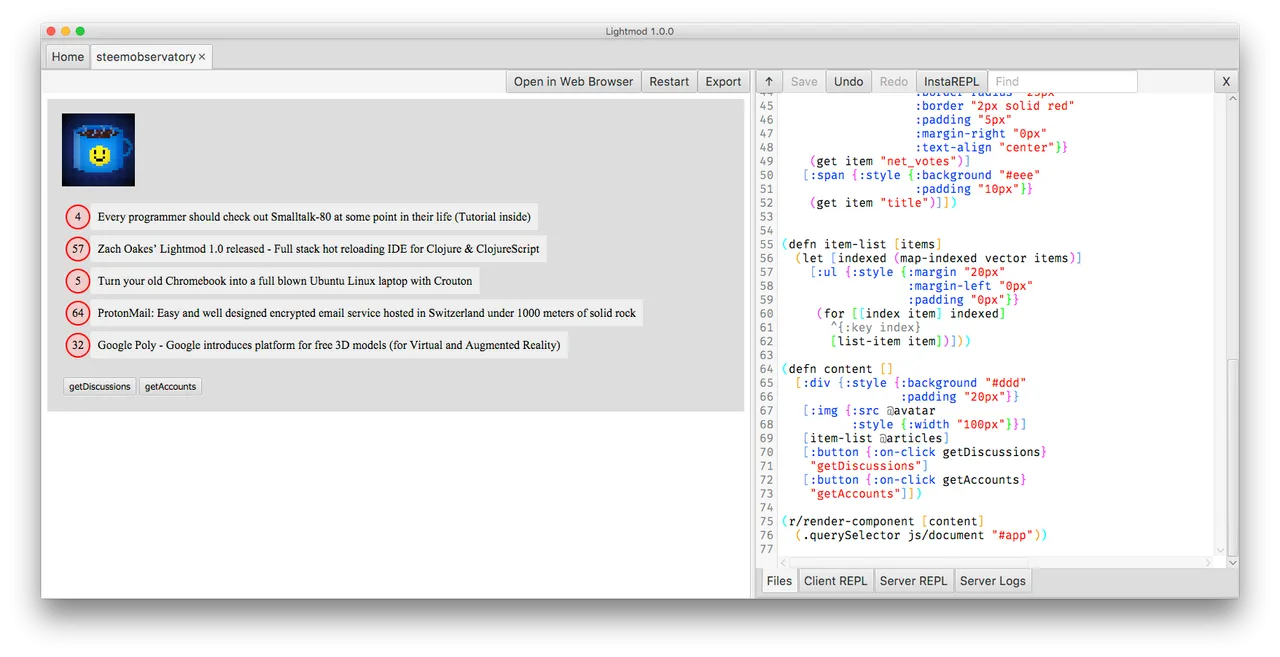Image resolution: width=1280 pixels, height=657 pixels.
Task: Click the "#app" querySelector code line
Action: click(921, 535)
